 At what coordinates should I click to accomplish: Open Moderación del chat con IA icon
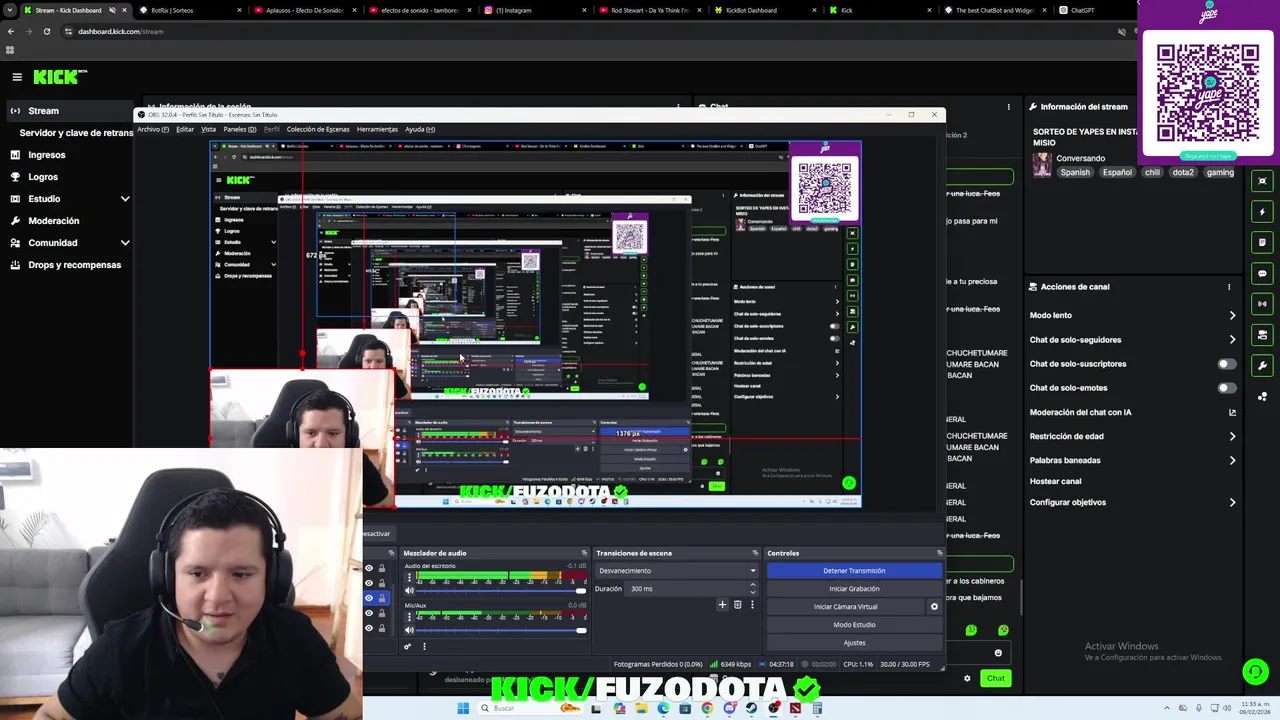1232,412
